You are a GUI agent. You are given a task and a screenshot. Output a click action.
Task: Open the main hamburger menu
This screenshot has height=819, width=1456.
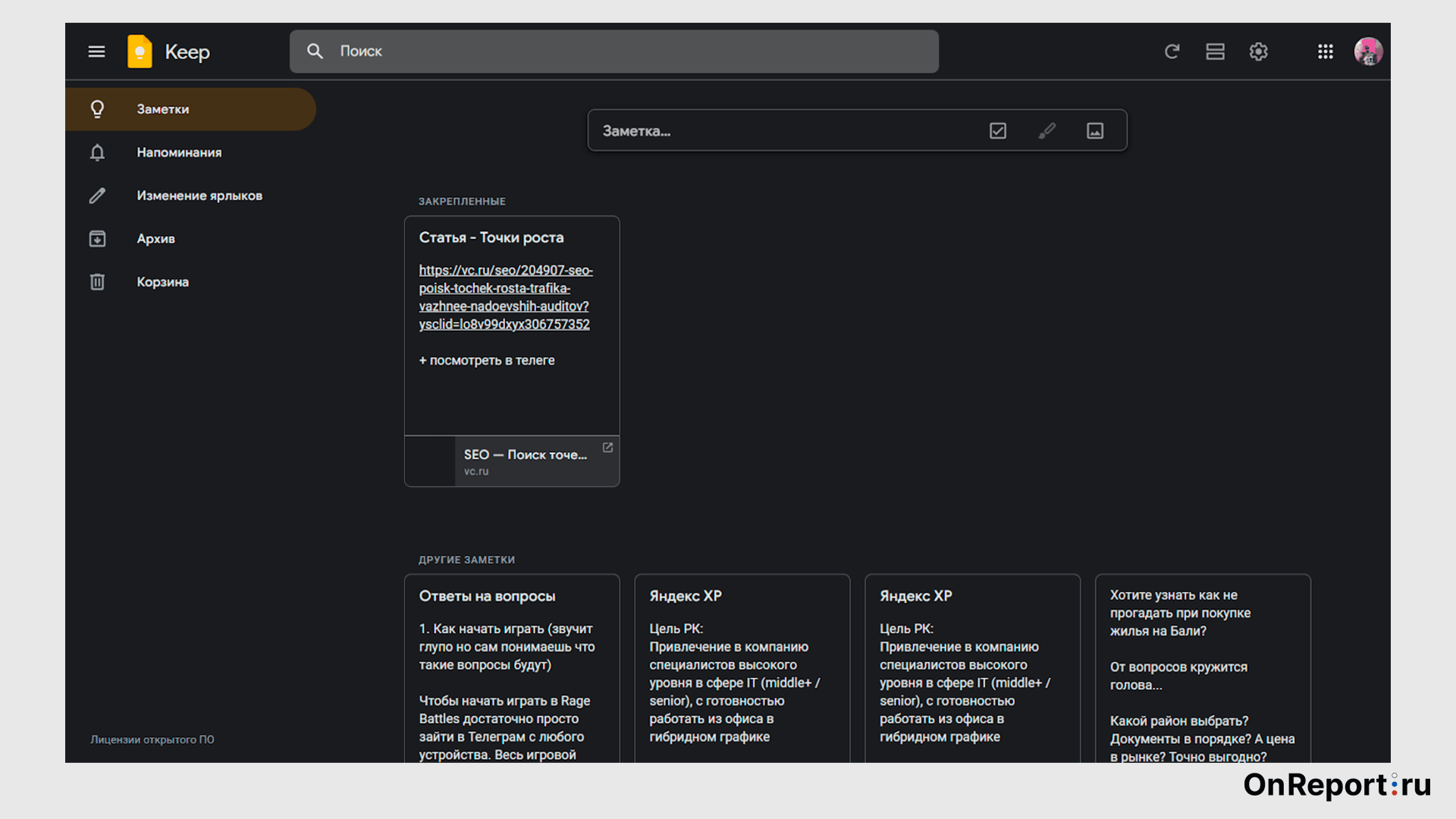pyautogui.click(x=96, y=52)
